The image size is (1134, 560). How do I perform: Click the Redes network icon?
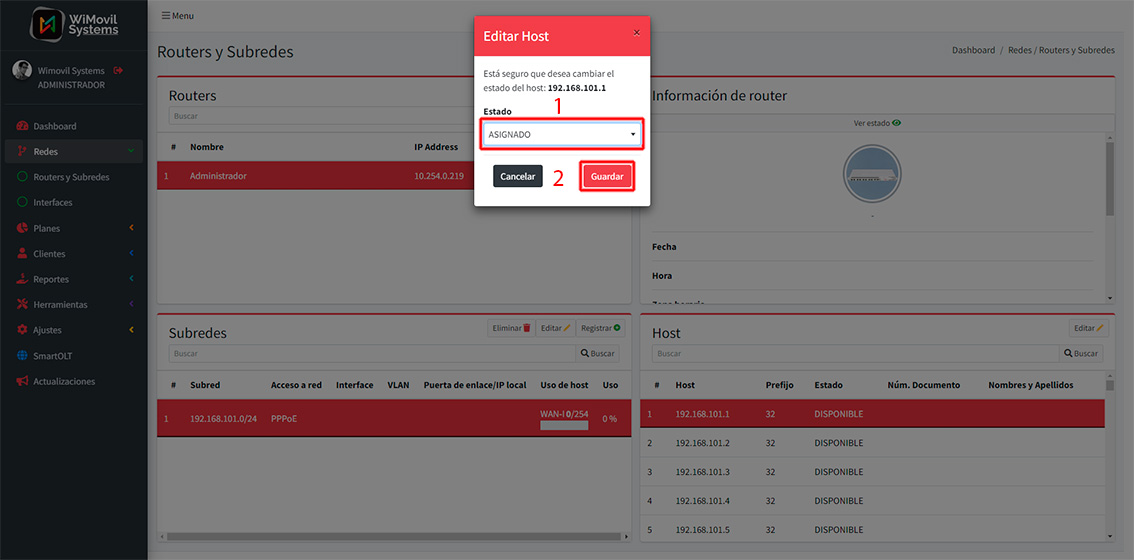pos(22,151)
